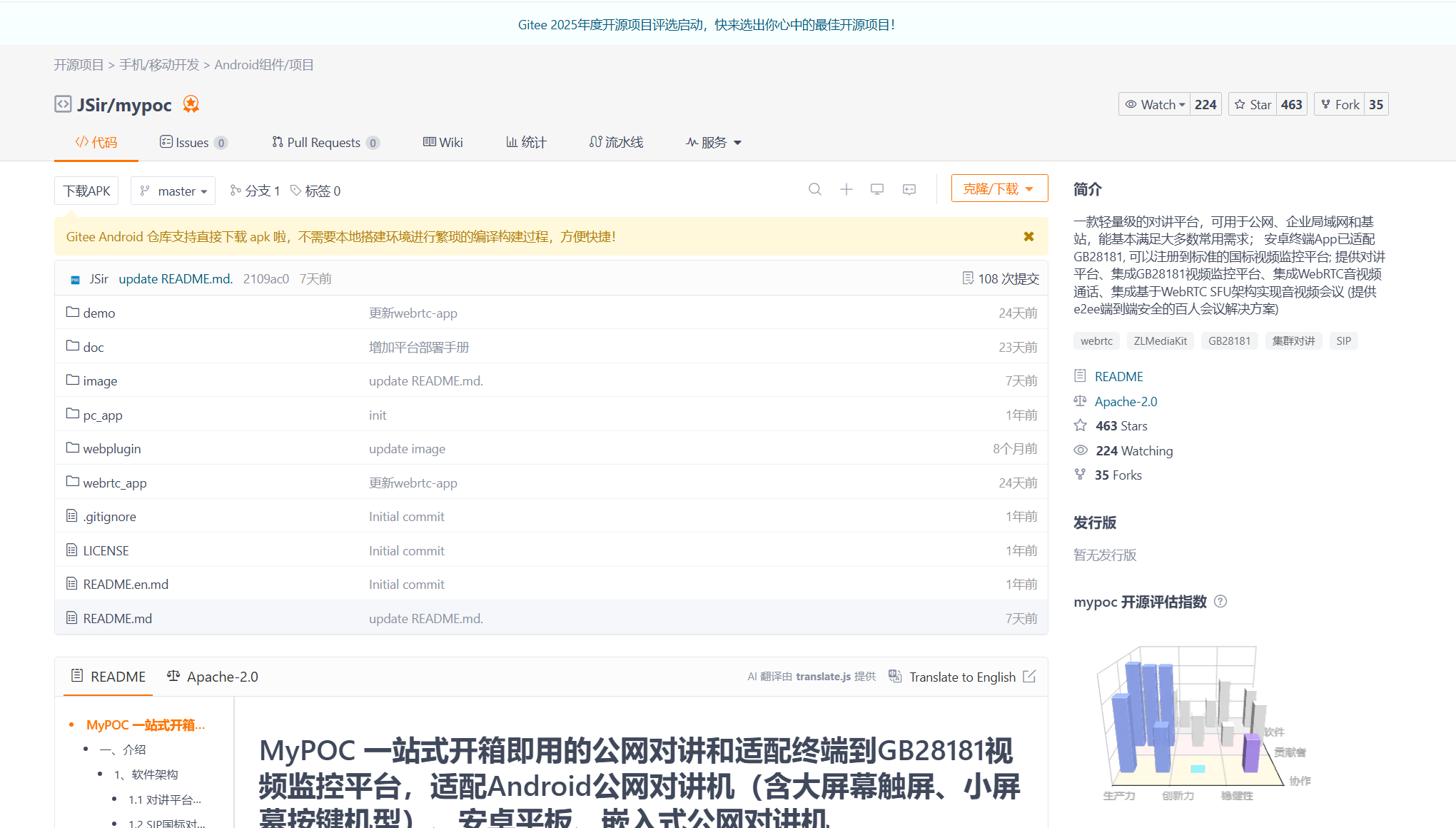Dismiss the yellow APK download notice
The height and width of the screenshot is (828, 1456).
1028,236
